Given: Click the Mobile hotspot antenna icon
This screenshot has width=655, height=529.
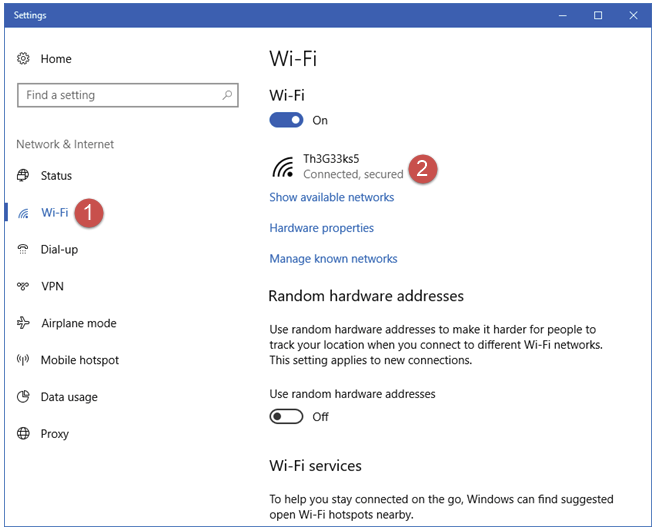Looking at the screenshot, I should (x=23, y=360).
